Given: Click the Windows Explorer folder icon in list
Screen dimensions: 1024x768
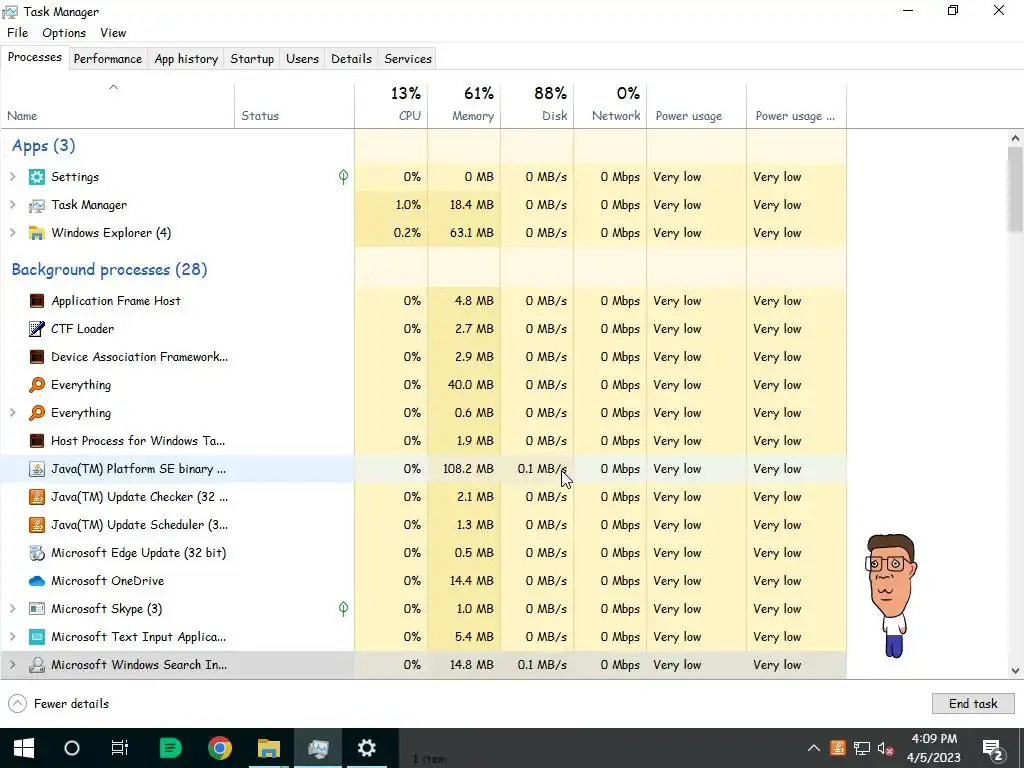Looking at the screenshot, I should click(37, 233).
